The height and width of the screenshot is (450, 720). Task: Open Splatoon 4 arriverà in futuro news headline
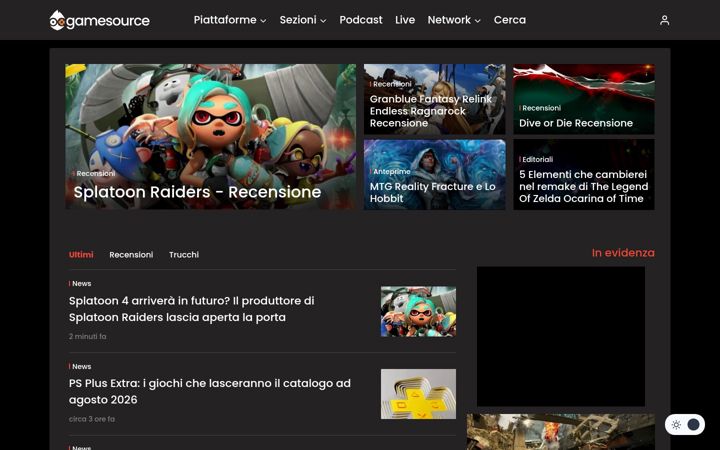click(x=191, y=309)
